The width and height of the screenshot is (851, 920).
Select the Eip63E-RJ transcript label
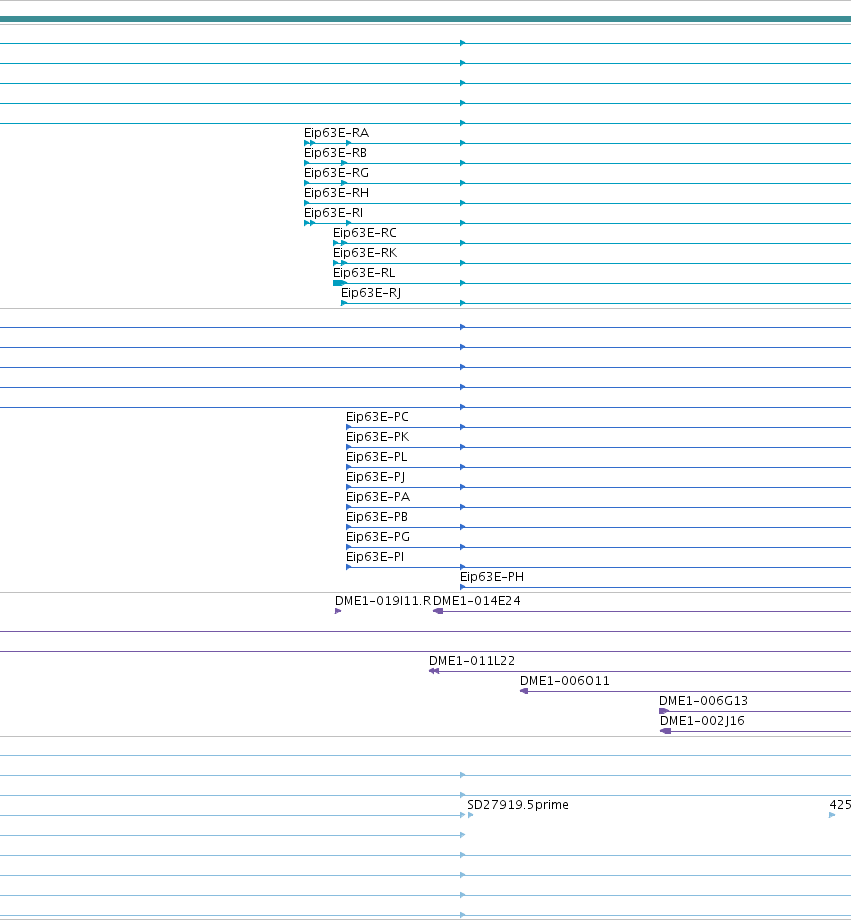tap(371, 293)
